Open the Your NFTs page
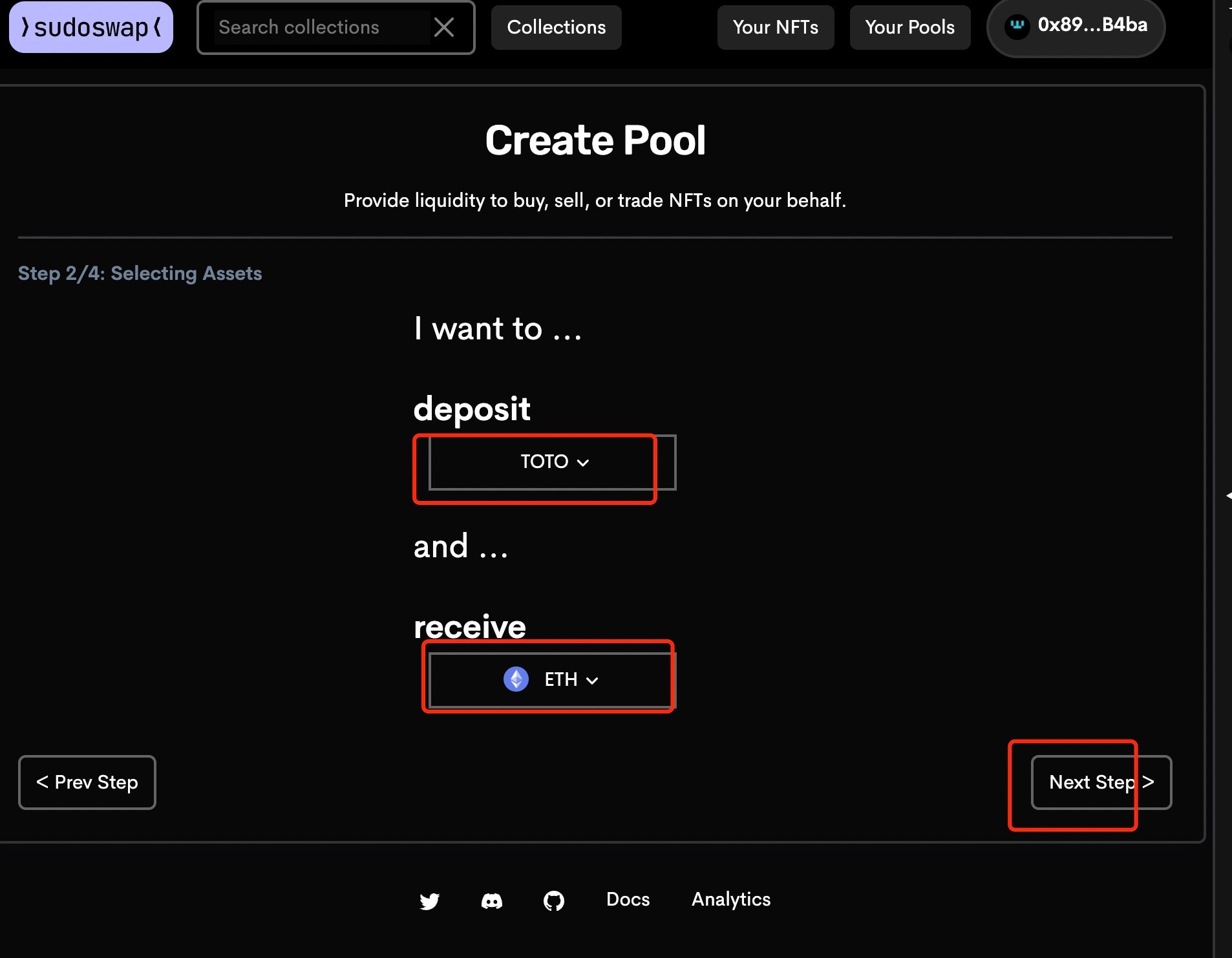Viewport: 1232px width, 958px height. [775, 27]
